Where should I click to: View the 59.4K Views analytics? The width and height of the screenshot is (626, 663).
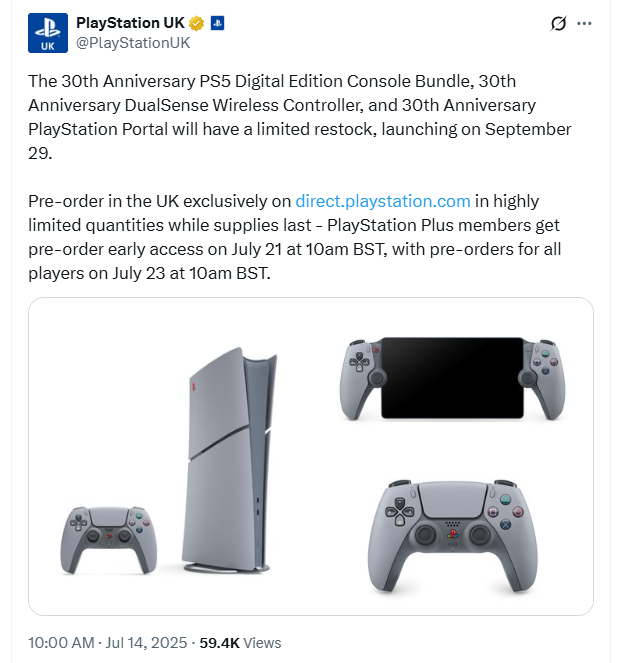(x=240, y=643)
